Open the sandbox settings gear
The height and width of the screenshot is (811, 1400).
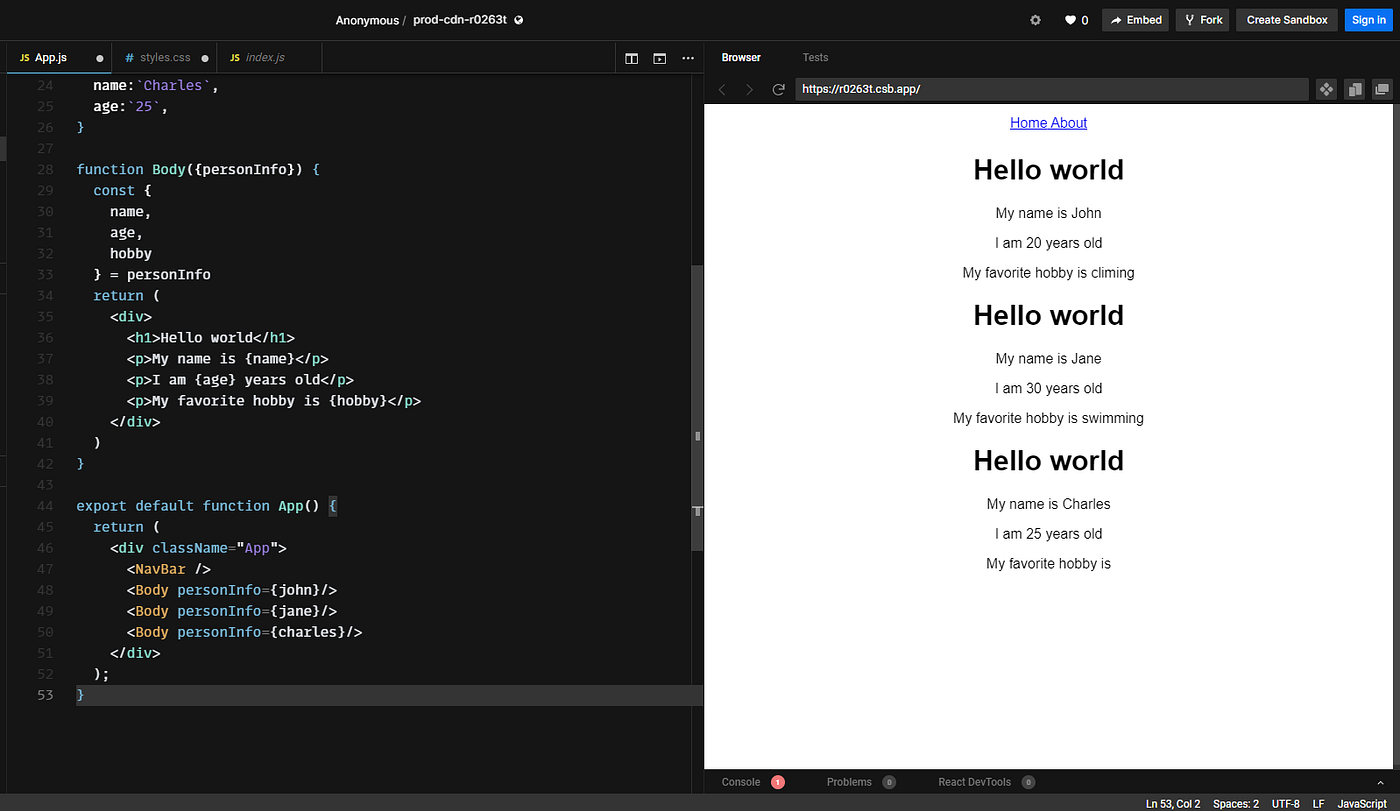tap(1035, 19)
